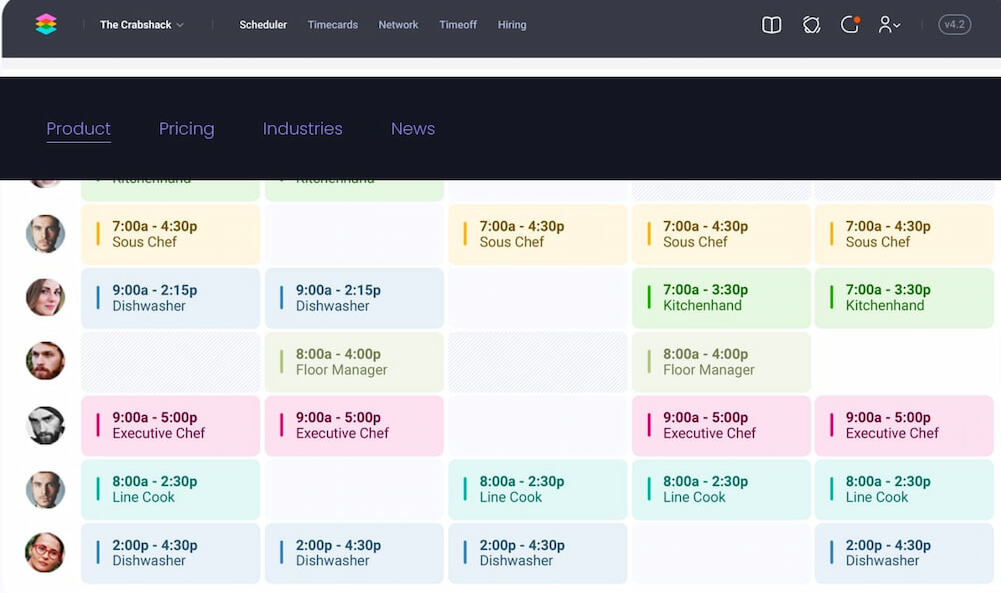Click the v4.2 version badge
The image size is (1001, 593).
pyautogui.click(x=954, y=25)
